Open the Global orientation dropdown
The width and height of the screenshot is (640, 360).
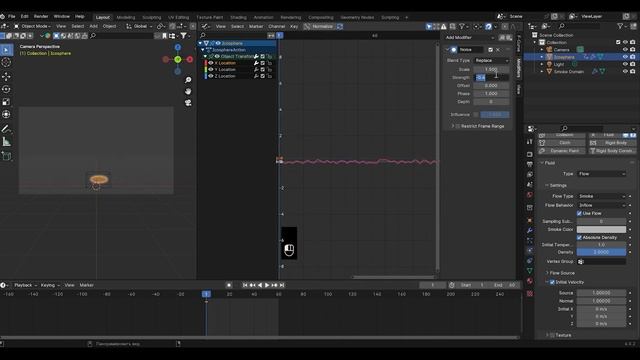(140, 27)
